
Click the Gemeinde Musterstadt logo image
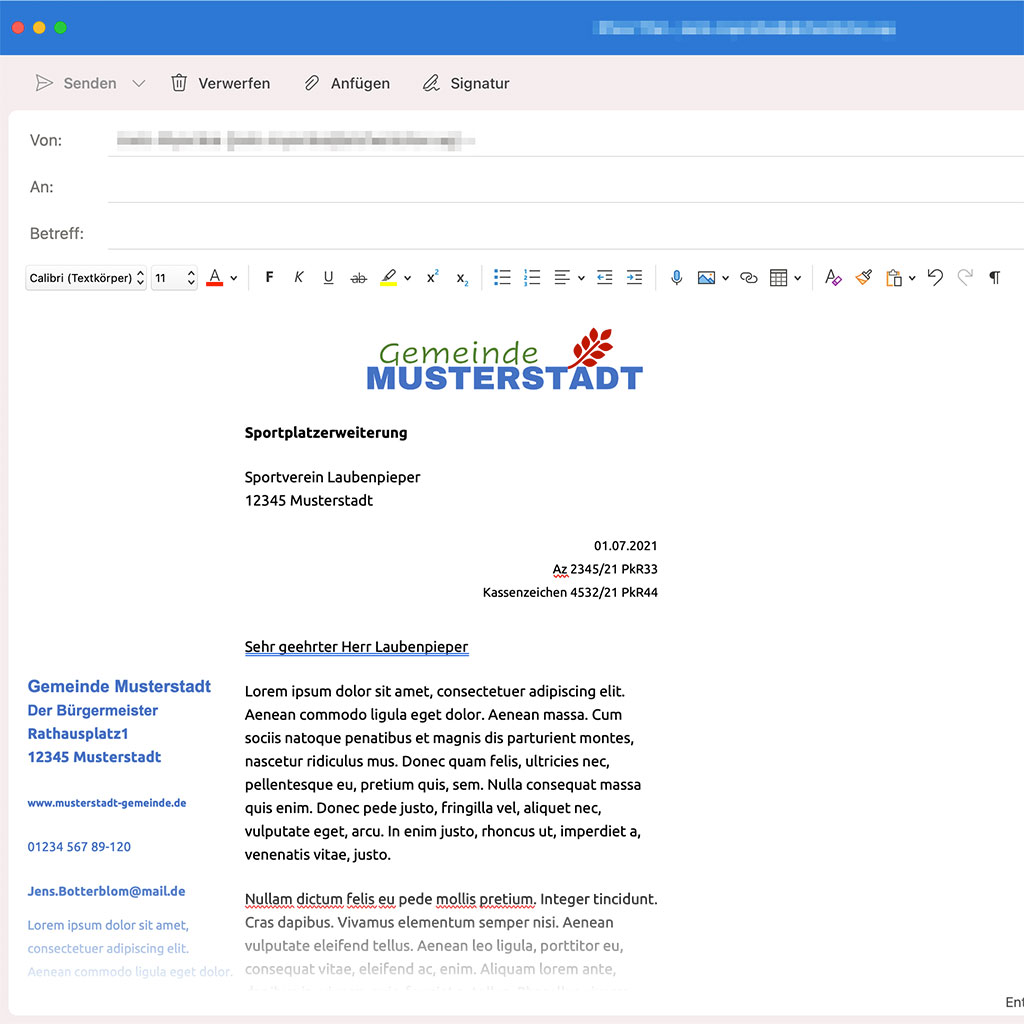point(505,360)
